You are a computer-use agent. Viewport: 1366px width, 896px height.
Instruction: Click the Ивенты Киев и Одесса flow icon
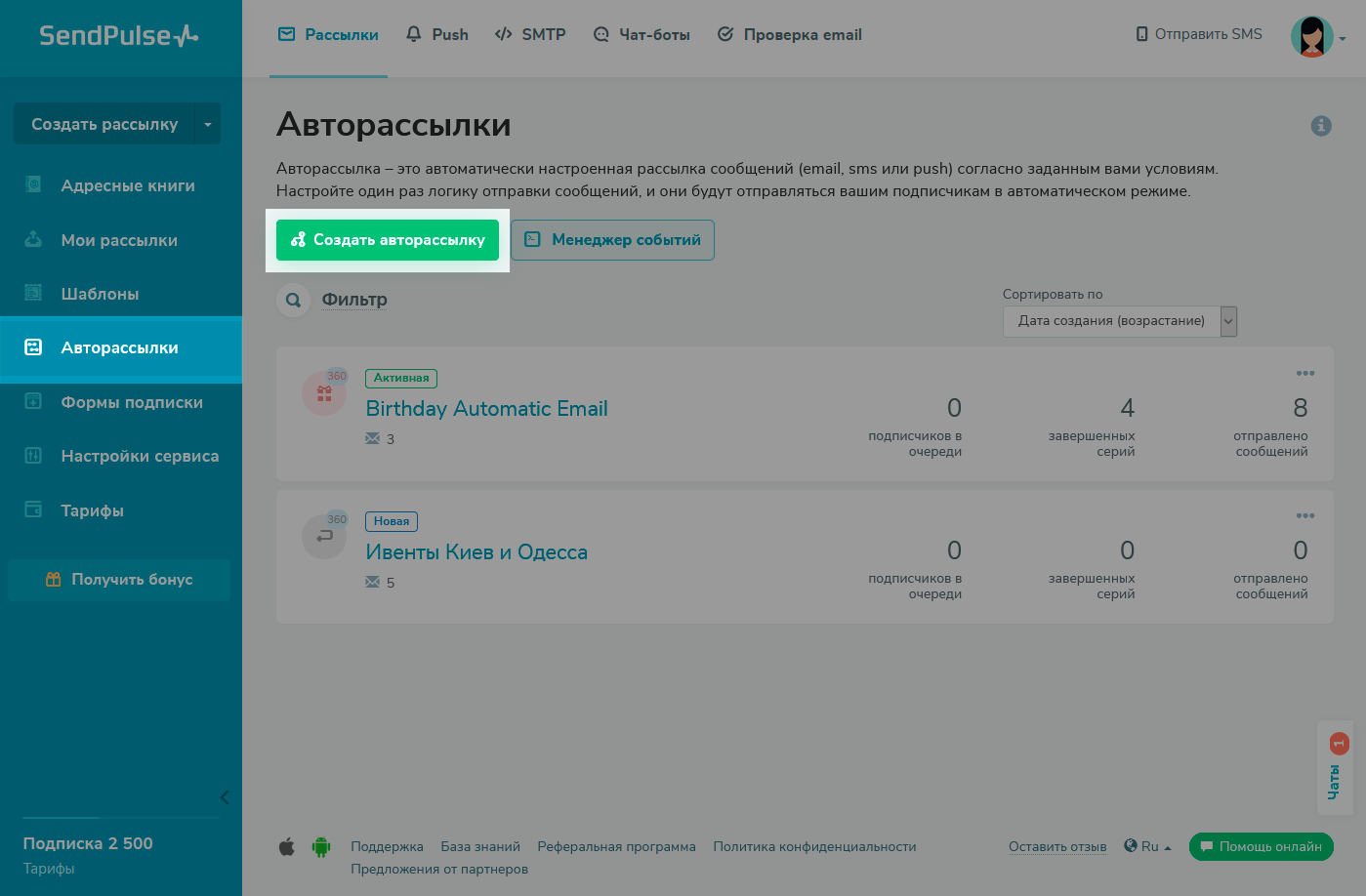[324, 536]
